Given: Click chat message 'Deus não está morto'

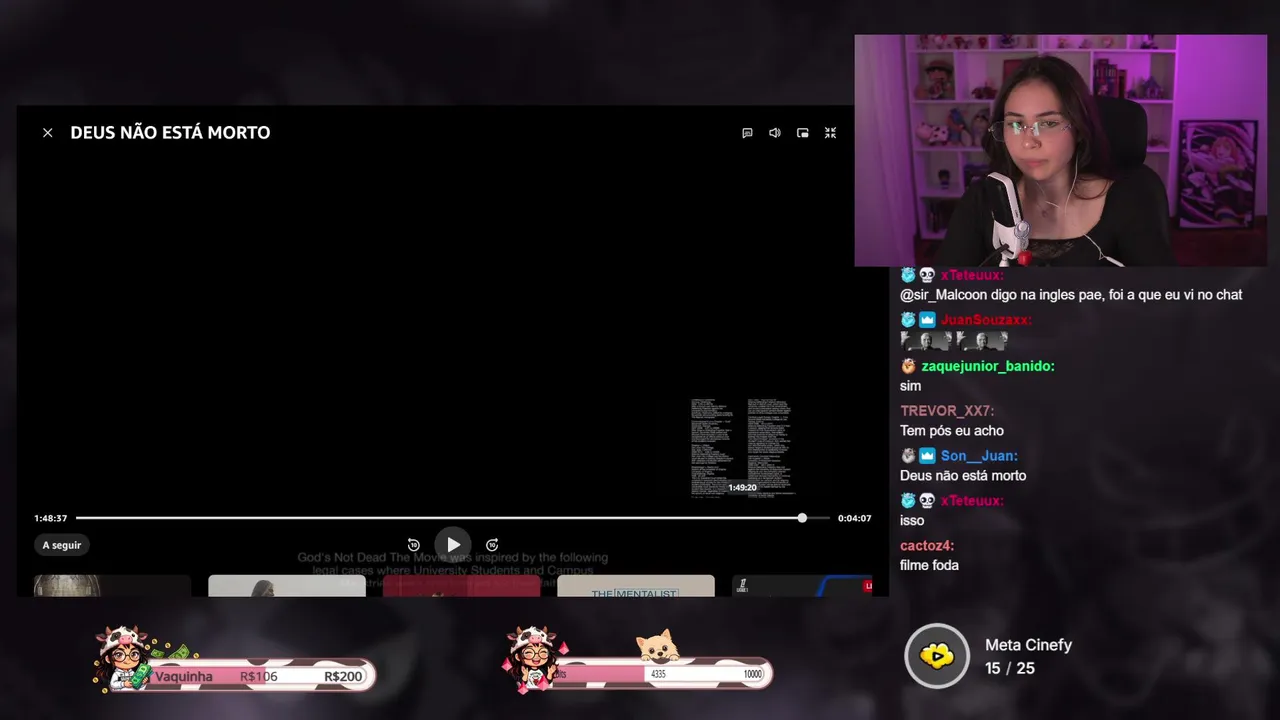Looking at the screenshot, I should [x=963, y=476].
